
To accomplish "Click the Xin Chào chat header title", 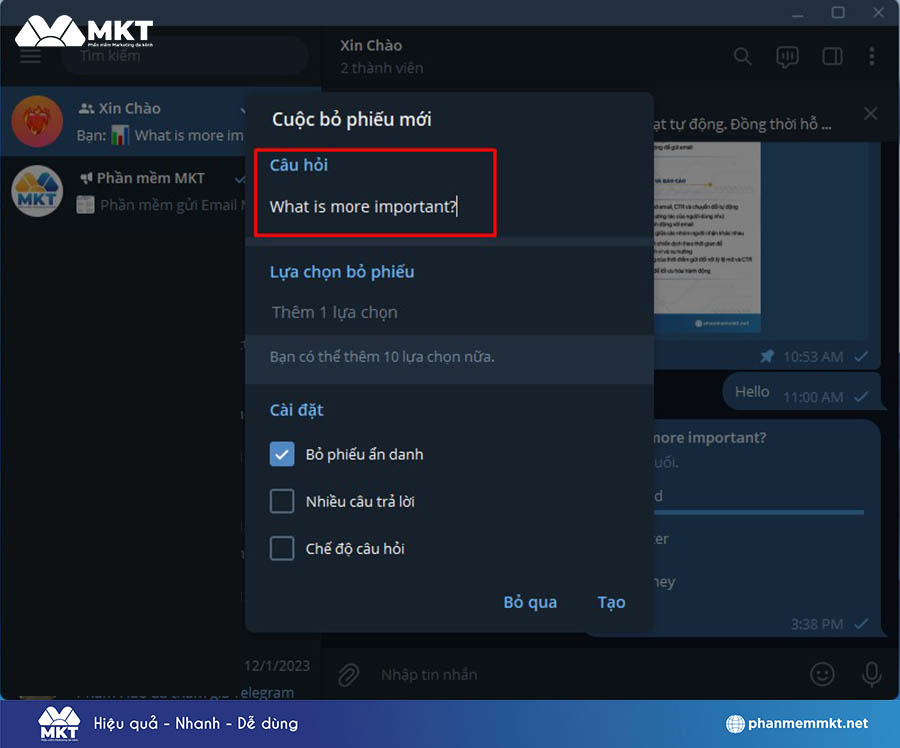I will click(371, 46).
